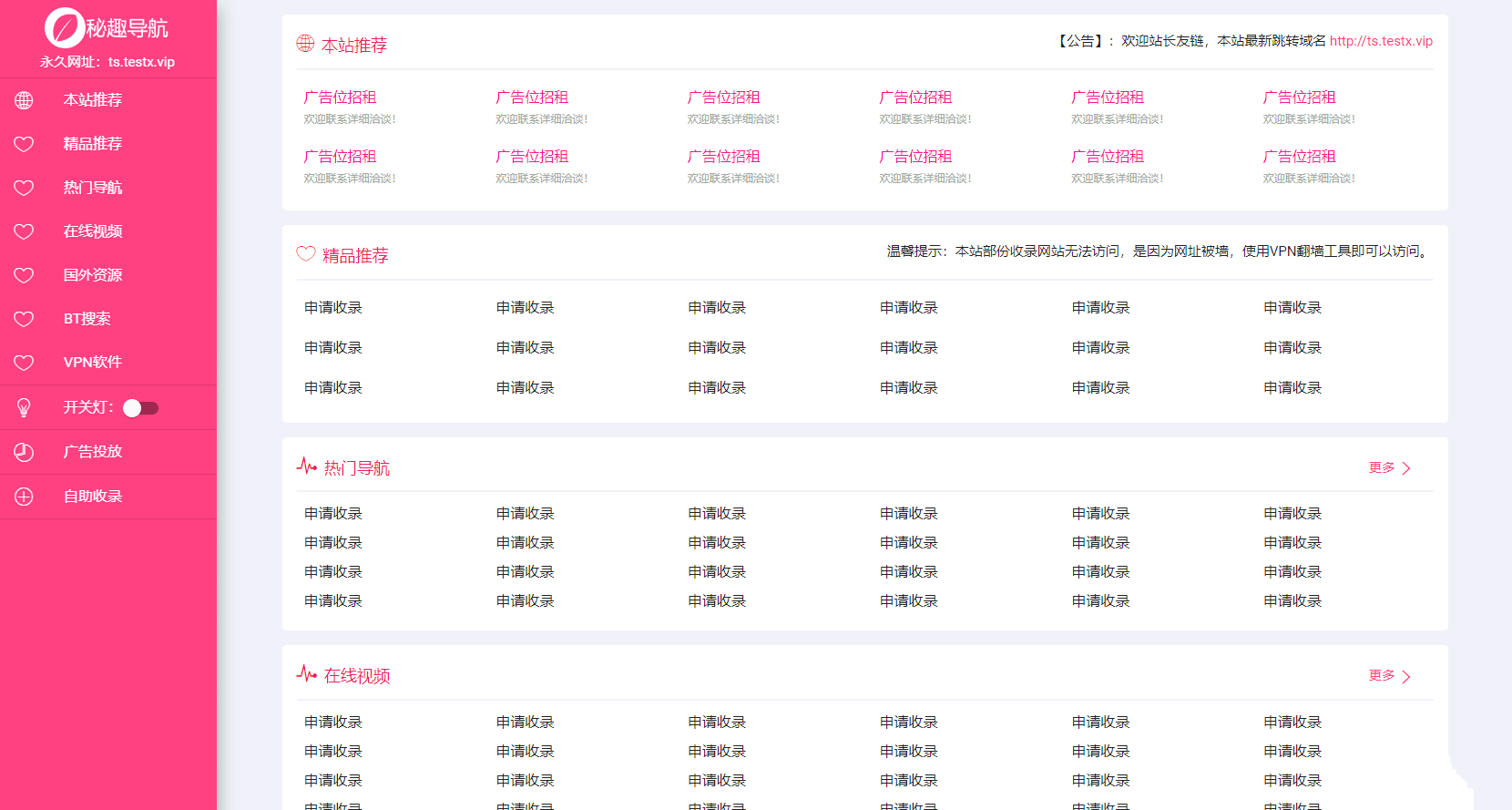Viewport: 1512px width, 810px height.
Task: Click the heart icon beside 精品推荐 in the sidebar
Action: (24, 144)
